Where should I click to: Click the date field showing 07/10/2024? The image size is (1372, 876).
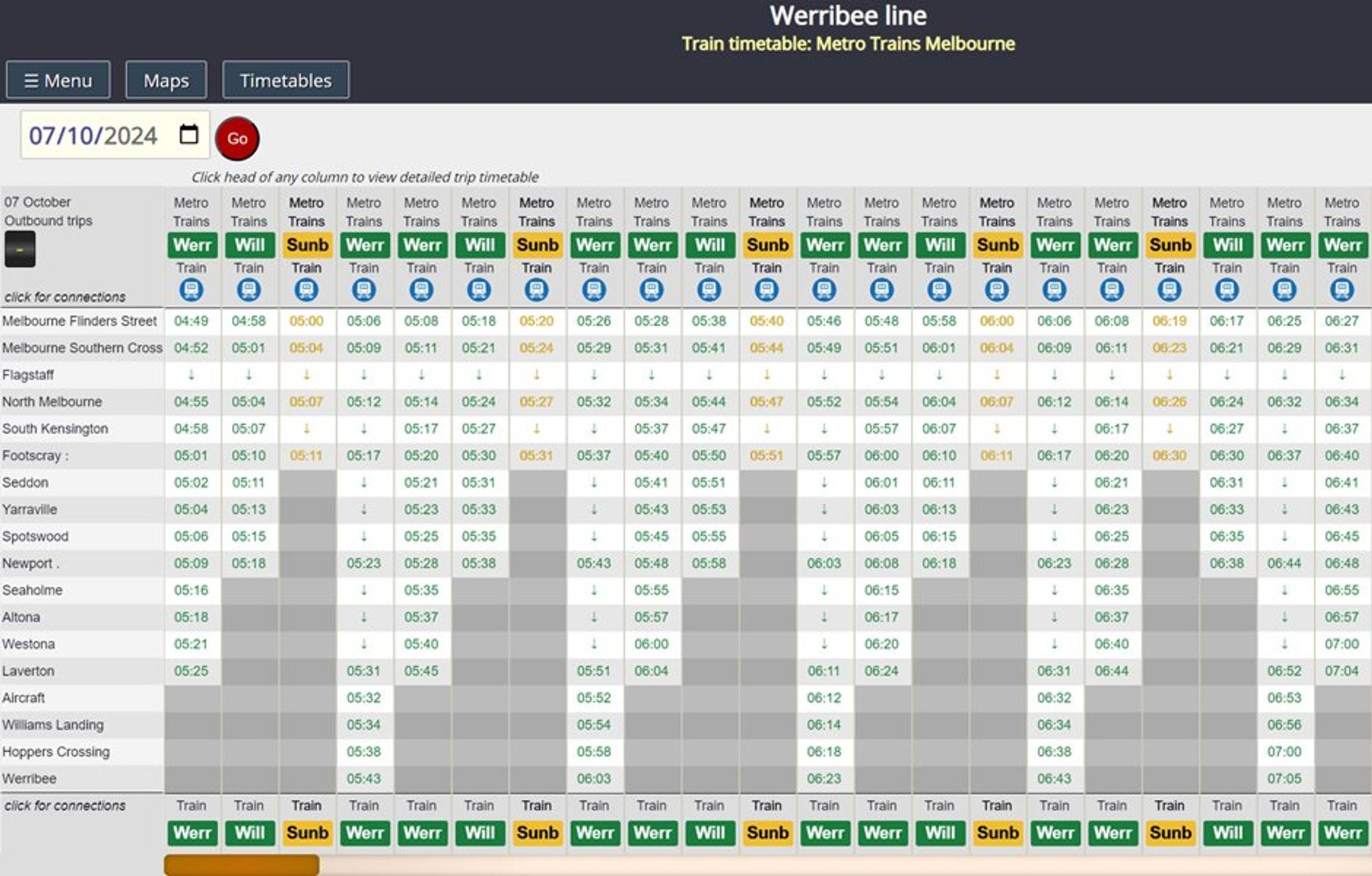115,135
